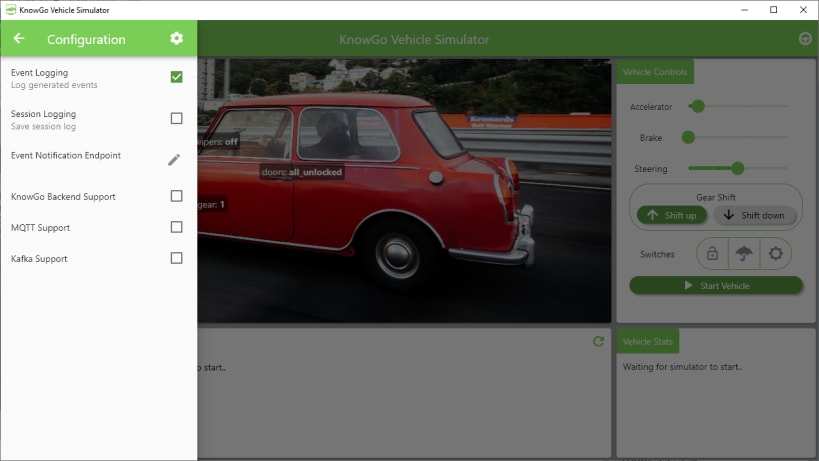Click the KnowGo app icon in the title bar

[x=10, y=10]
